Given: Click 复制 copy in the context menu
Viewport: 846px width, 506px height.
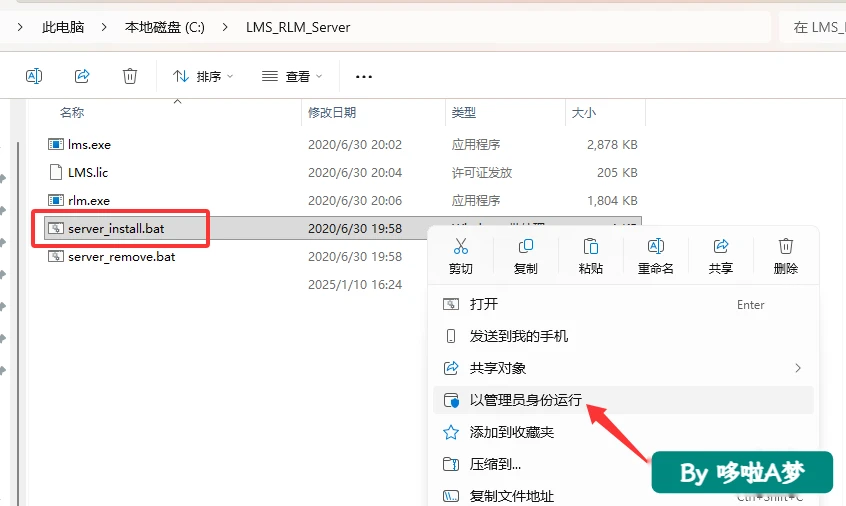Looking at the screenshot, I should pos(526,257).
